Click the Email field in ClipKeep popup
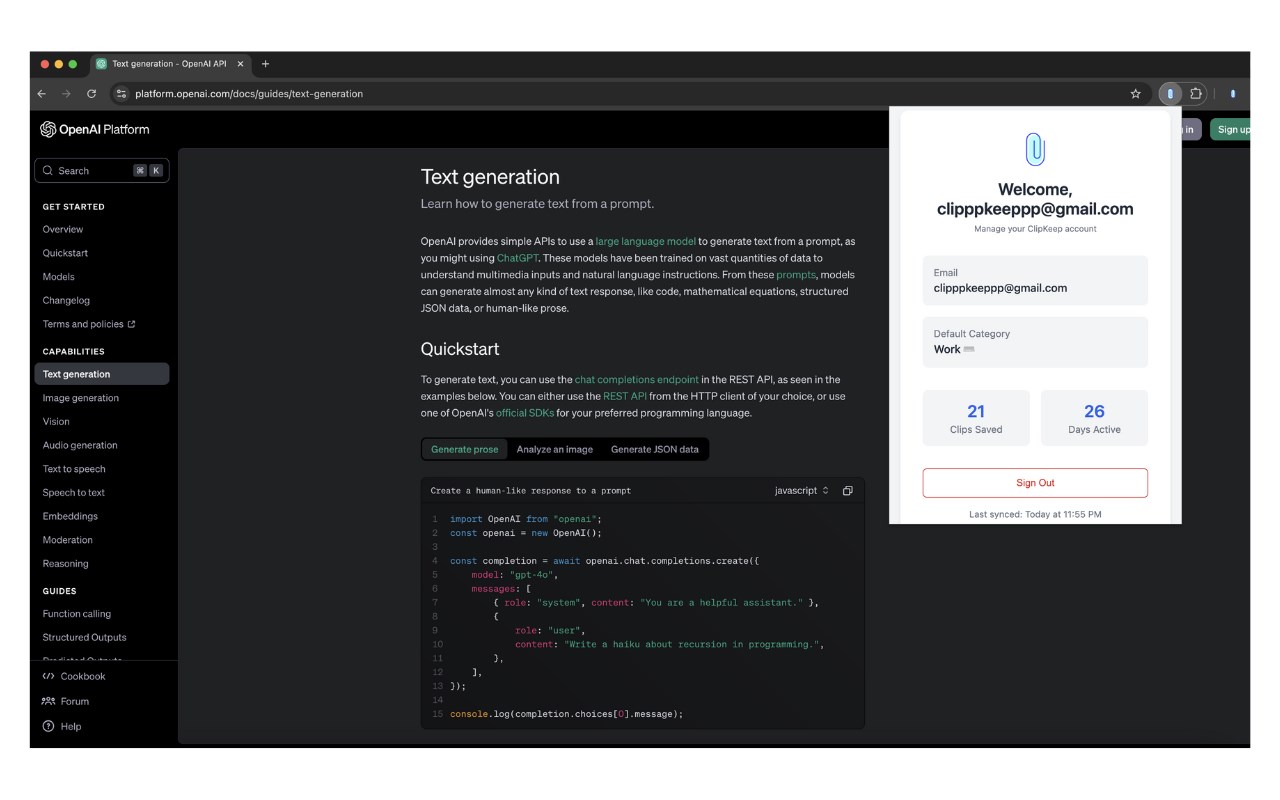The image size is (1280, 800). (1035, 281)
